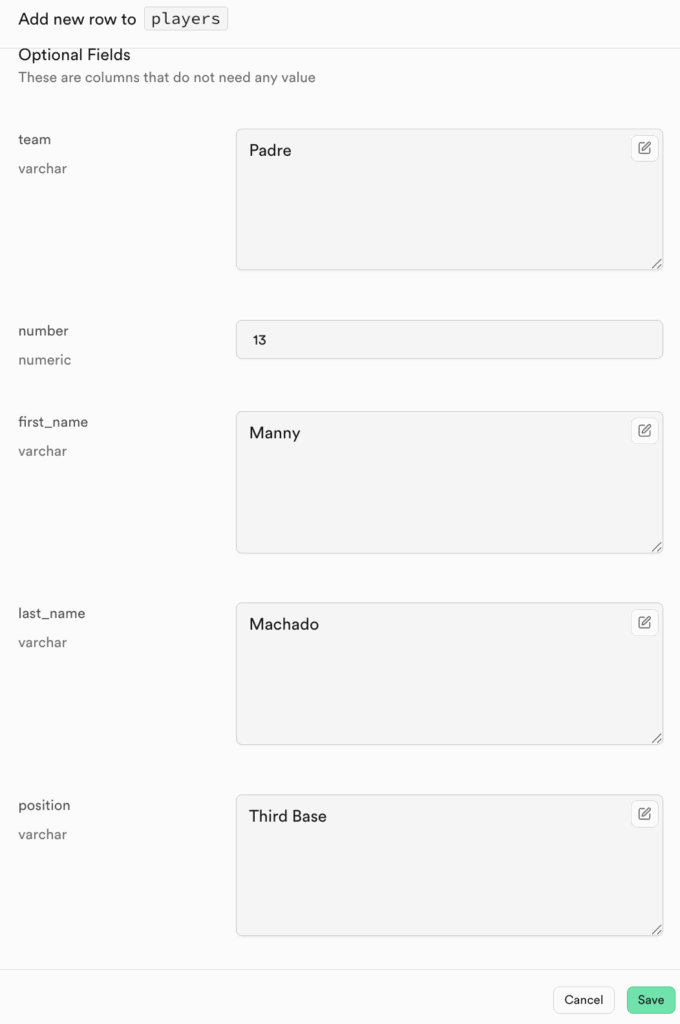Image resolution: width=680 pixels, height=1024 pixels.
Task: Open expanded editor for last_name field
Action: point(644,622)
